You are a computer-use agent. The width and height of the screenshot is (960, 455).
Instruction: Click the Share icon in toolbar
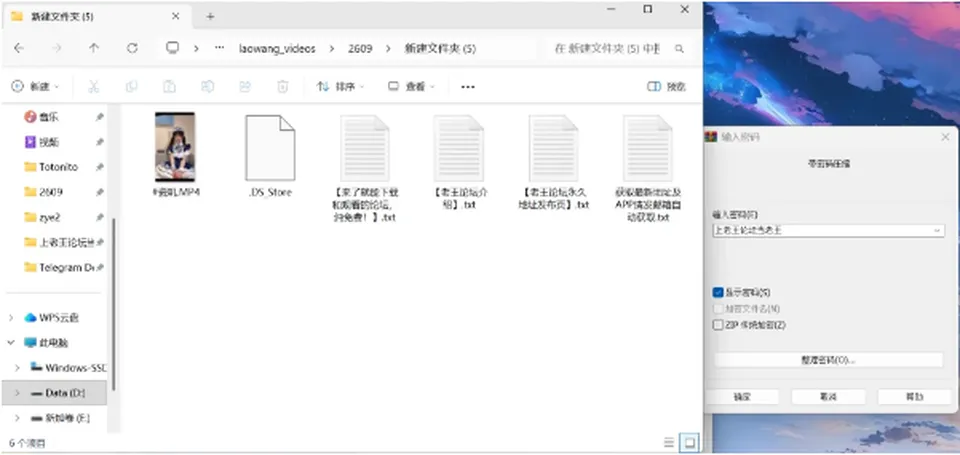tap(245, 87)
